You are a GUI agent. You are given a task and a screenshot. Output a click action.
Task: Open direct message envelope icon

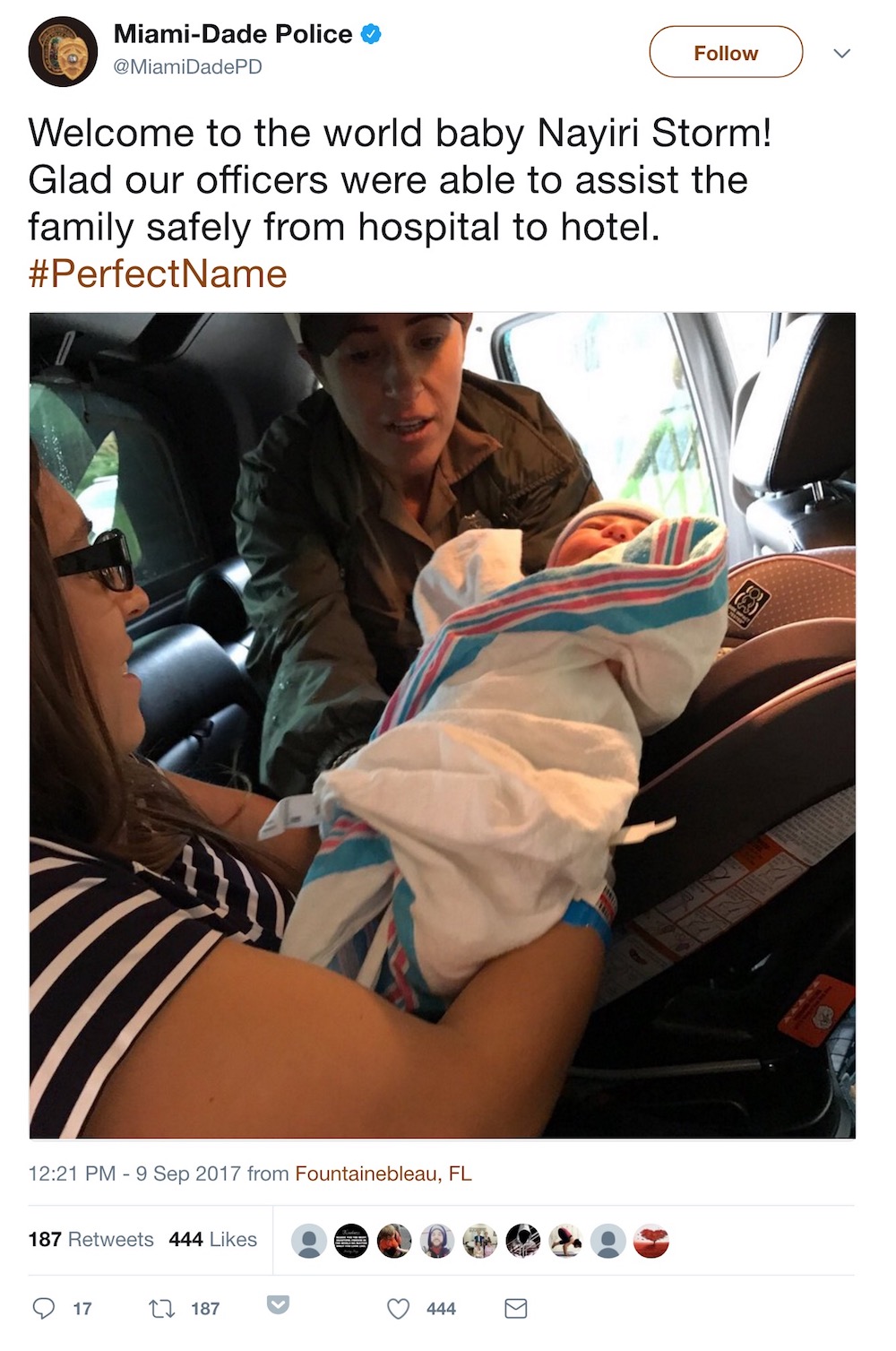pos(516,1309)
